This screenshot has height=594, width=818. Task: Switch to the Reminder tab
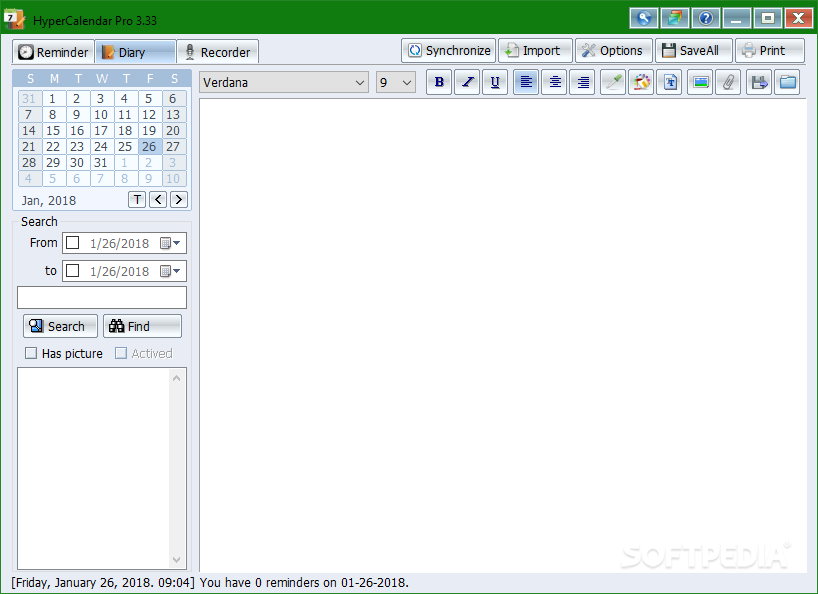click(53, 52)
